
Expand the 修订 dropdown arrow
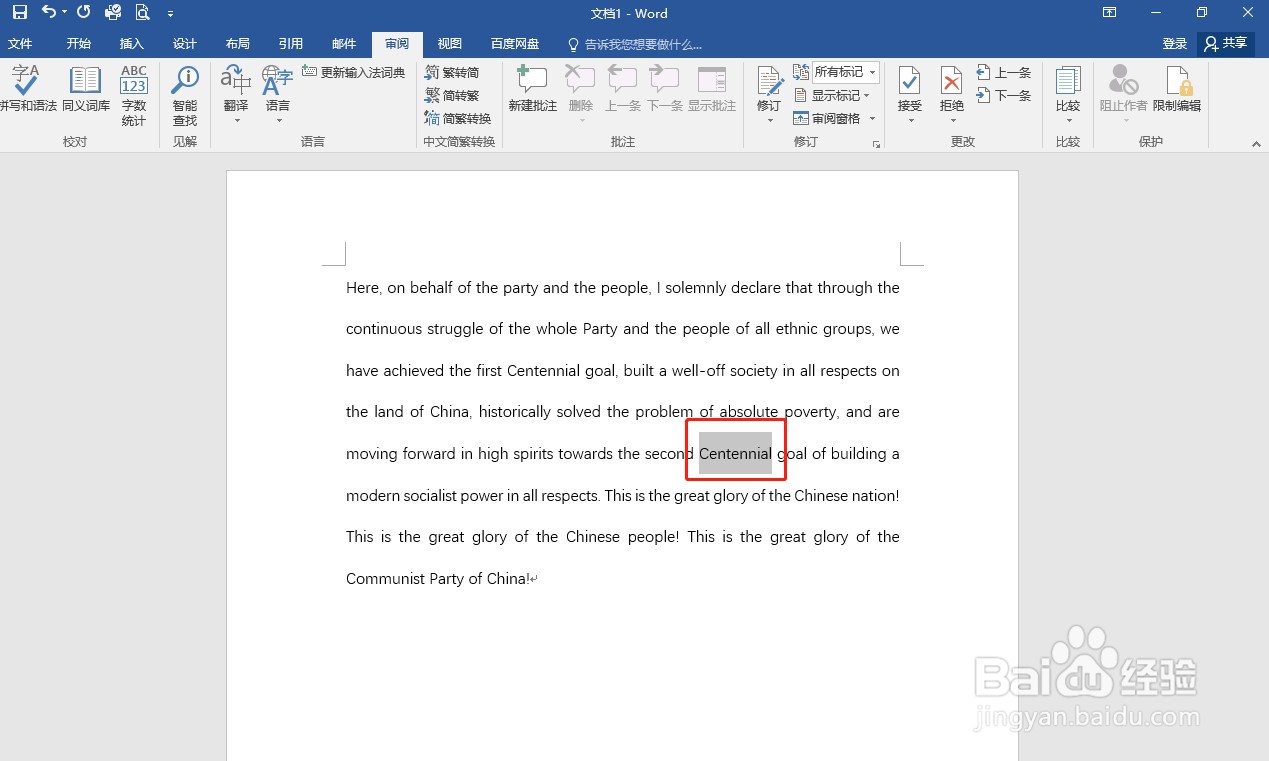tap(770, 121)
